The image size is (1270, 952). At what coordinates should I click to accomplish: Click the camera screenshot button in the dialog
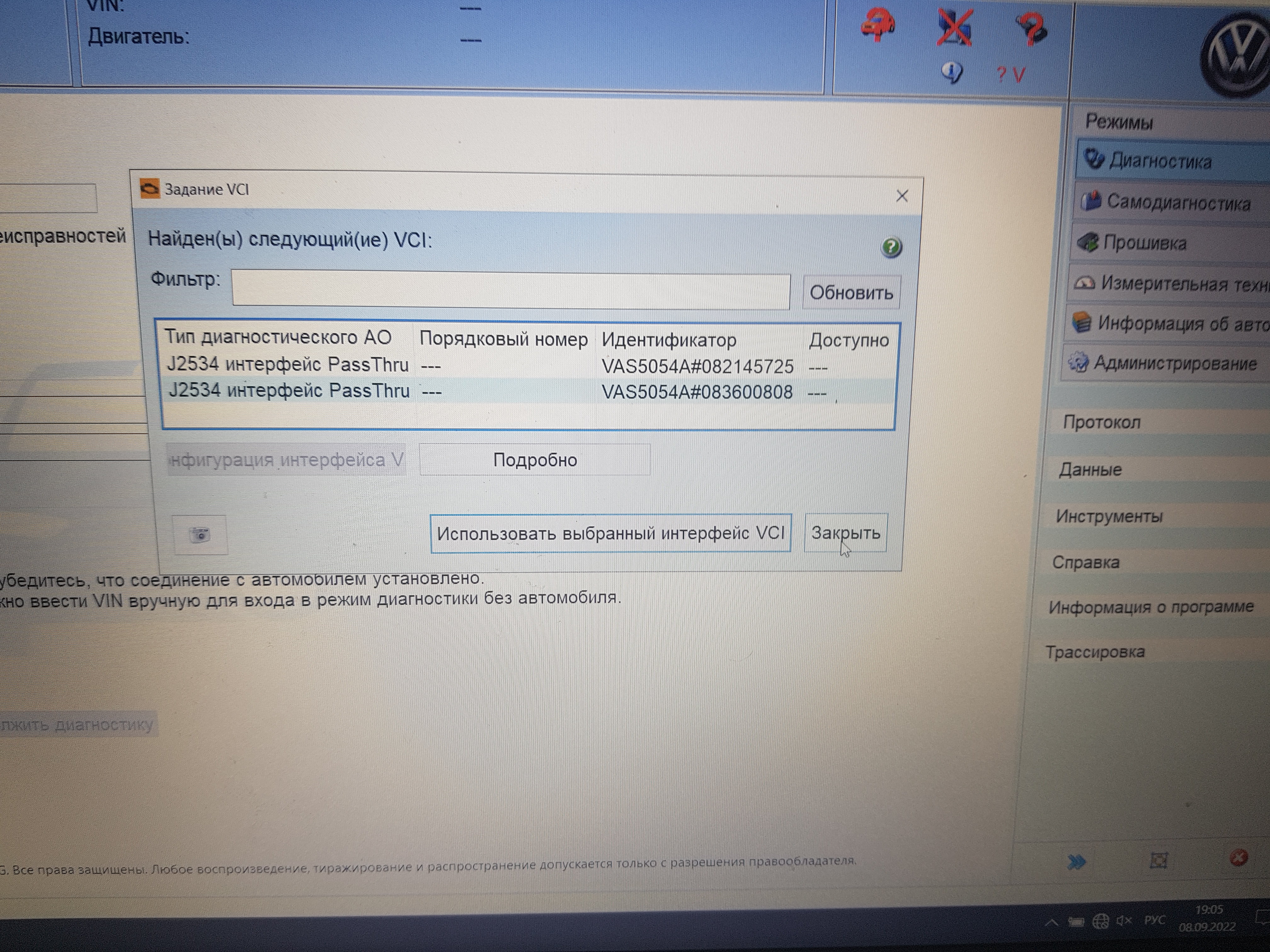pos(200,535)
